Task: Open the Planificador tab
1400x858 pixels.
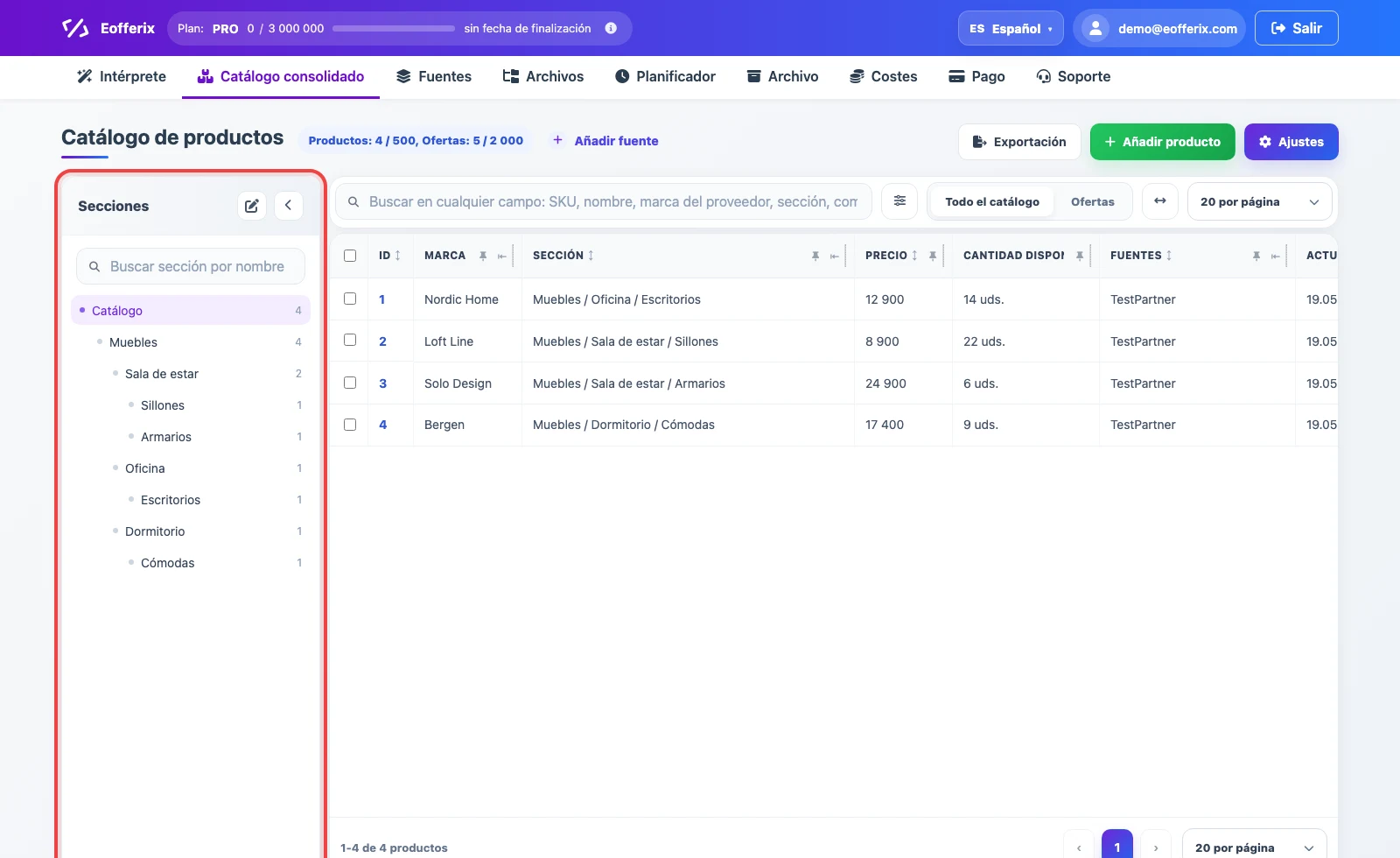Action: (665, 76)
